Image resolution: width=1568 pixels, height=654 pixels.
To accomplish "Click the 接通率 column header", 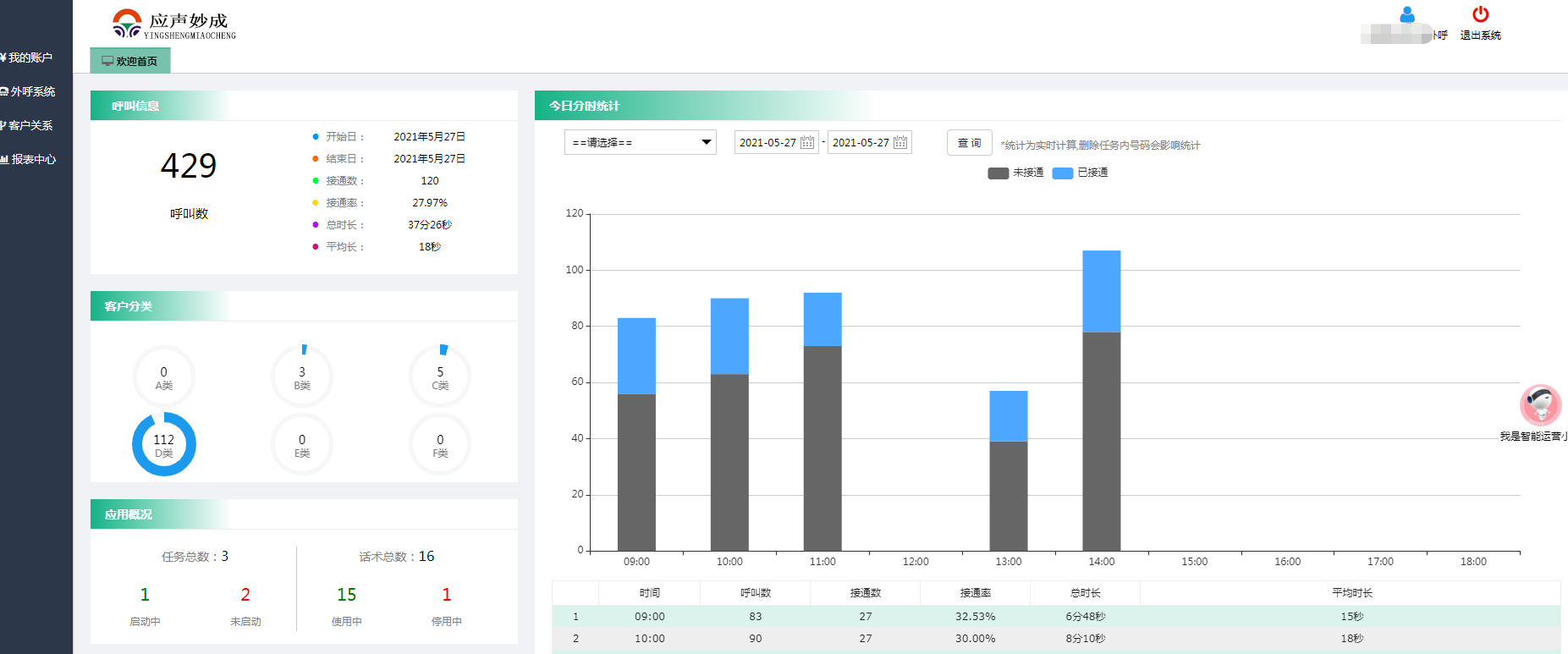I will (x=976, y=593).
